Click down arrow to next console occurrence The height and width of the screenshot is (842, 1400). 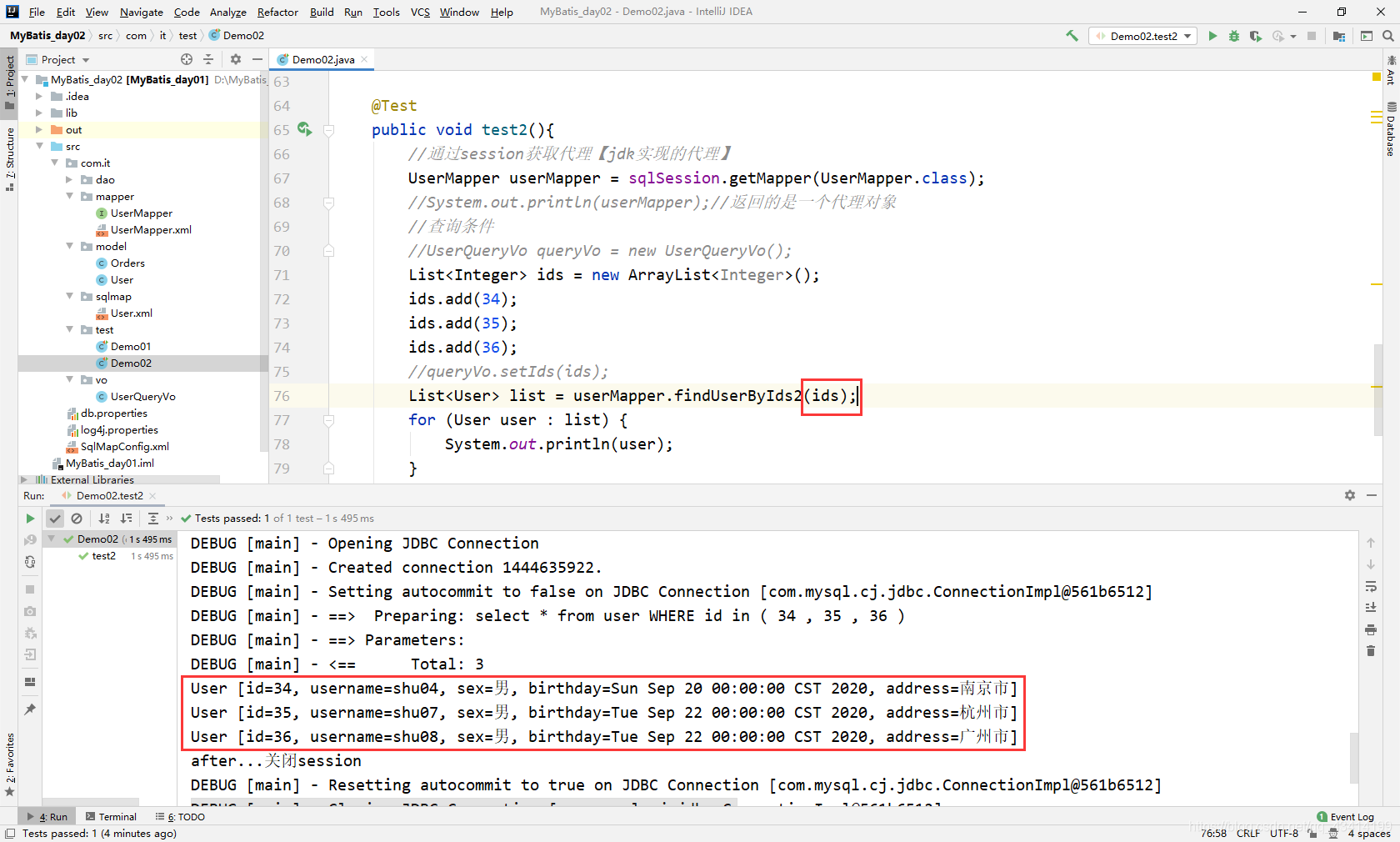tap(1371, 564)
